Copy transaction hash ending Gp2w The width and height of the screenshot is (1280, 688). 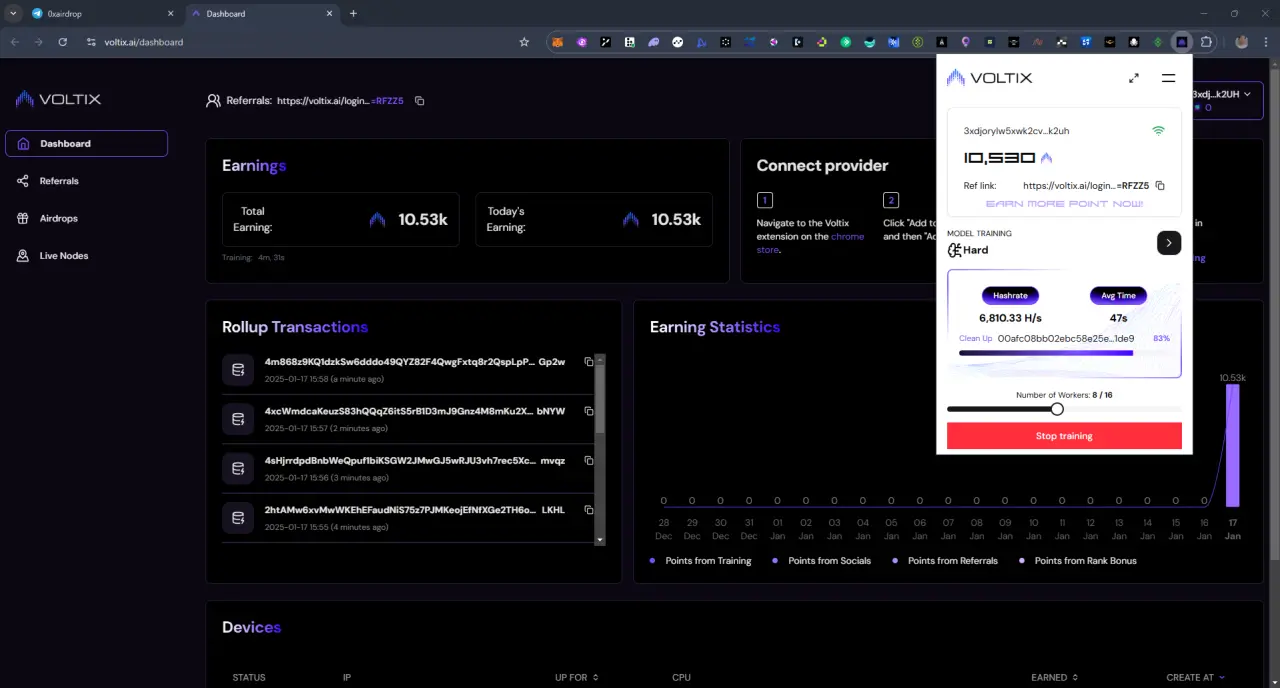click(589, 362)
